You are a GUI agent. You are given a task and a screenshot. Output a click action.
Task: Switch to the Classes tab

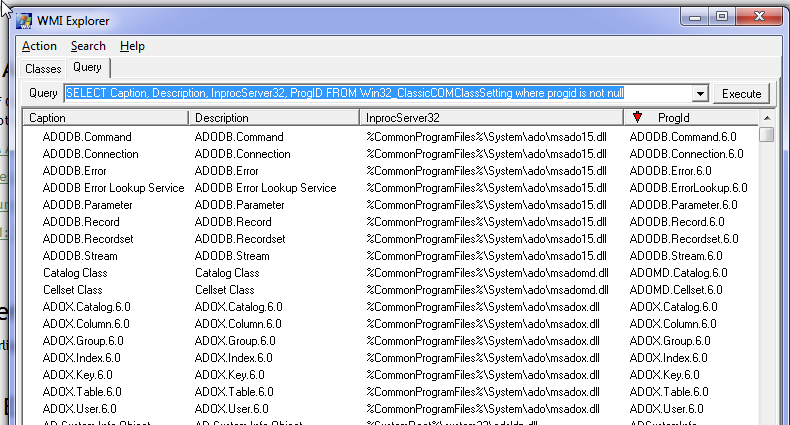(x=43, y=68)
